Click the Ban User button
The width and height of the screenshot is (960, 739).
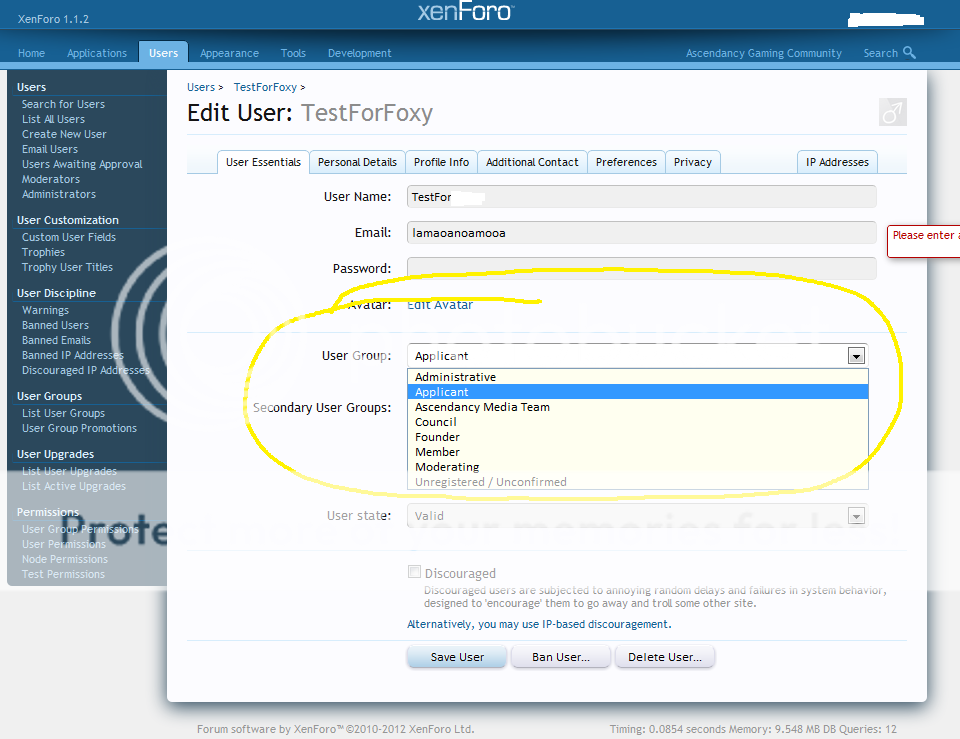(560, 657)
